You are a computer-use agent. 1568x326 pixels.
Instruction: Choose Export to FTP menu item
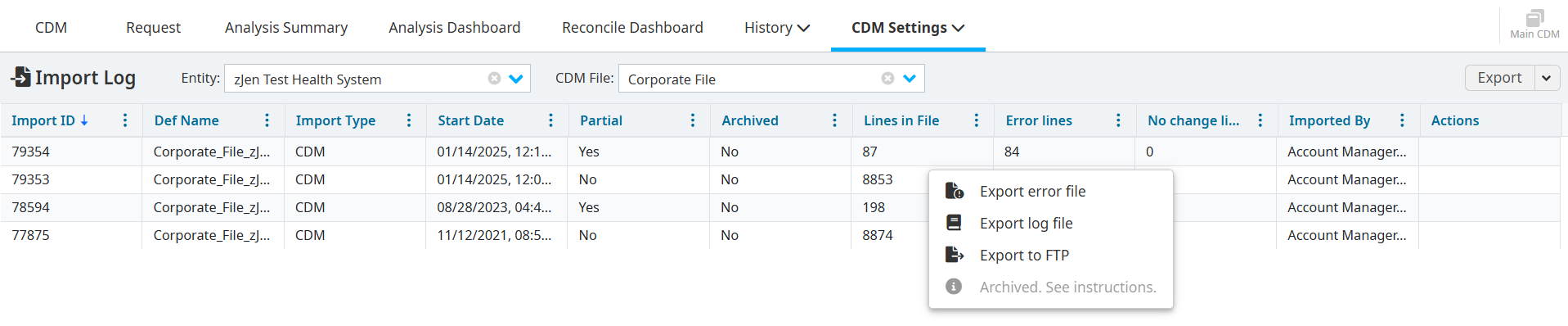click(x=1051, y=255)
